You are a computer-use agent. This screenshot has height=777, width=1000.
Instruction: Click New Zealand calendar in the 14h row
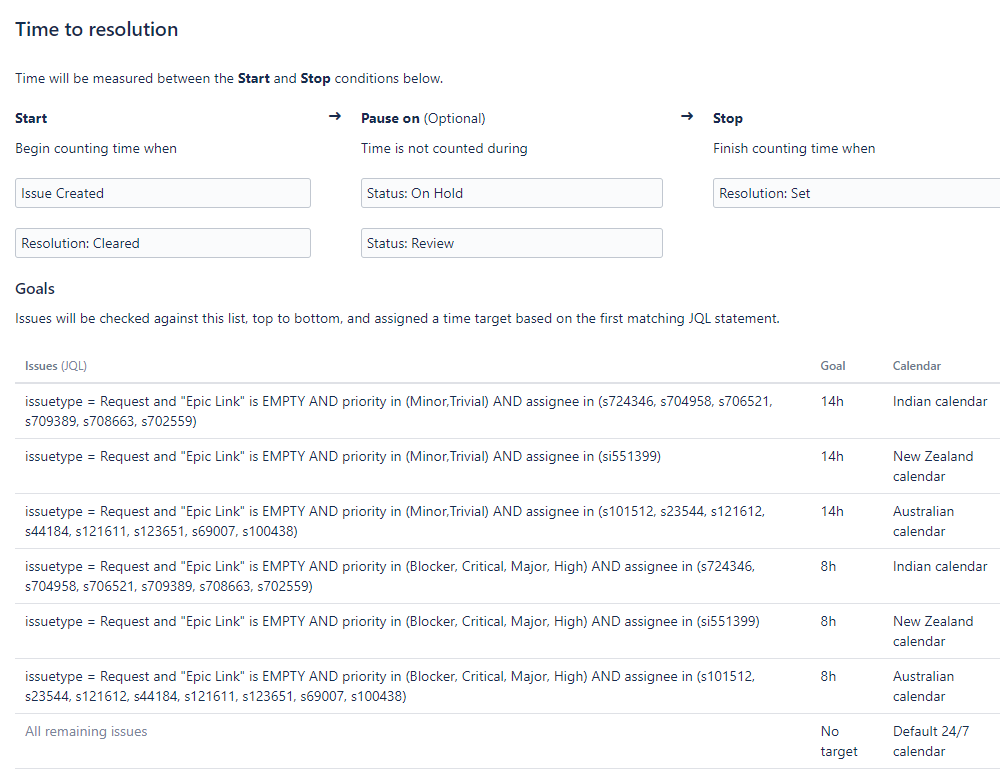pos(932,466)
